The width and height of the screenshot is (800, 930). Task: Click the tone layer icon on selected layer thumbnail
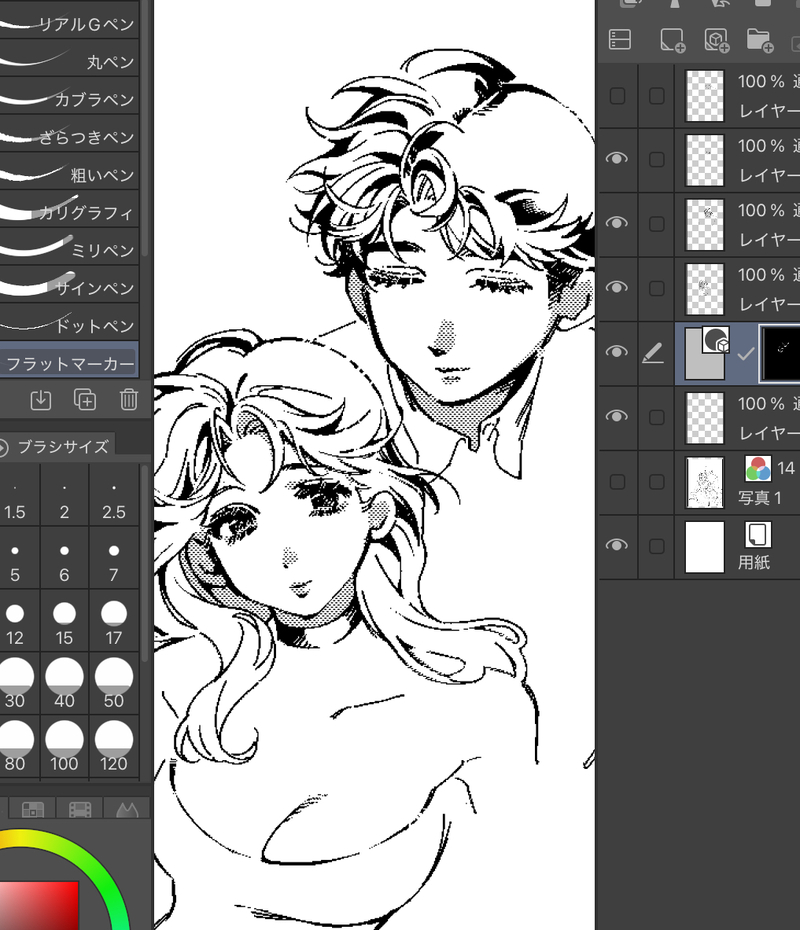[x=716, y=340]
